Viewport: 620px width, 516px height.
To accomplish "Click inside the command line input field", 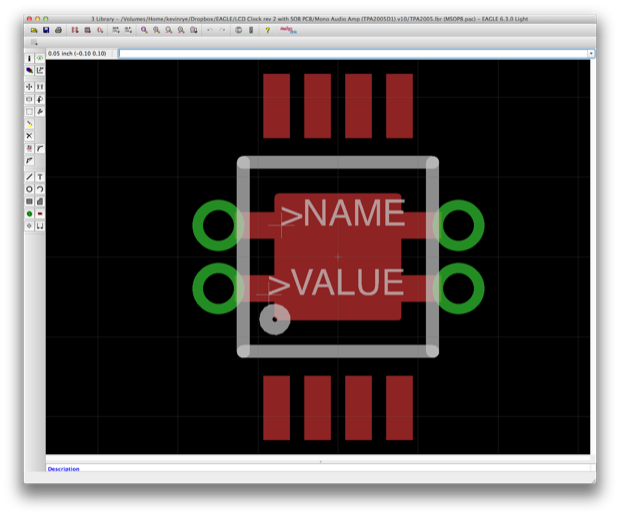I will 353,54.
